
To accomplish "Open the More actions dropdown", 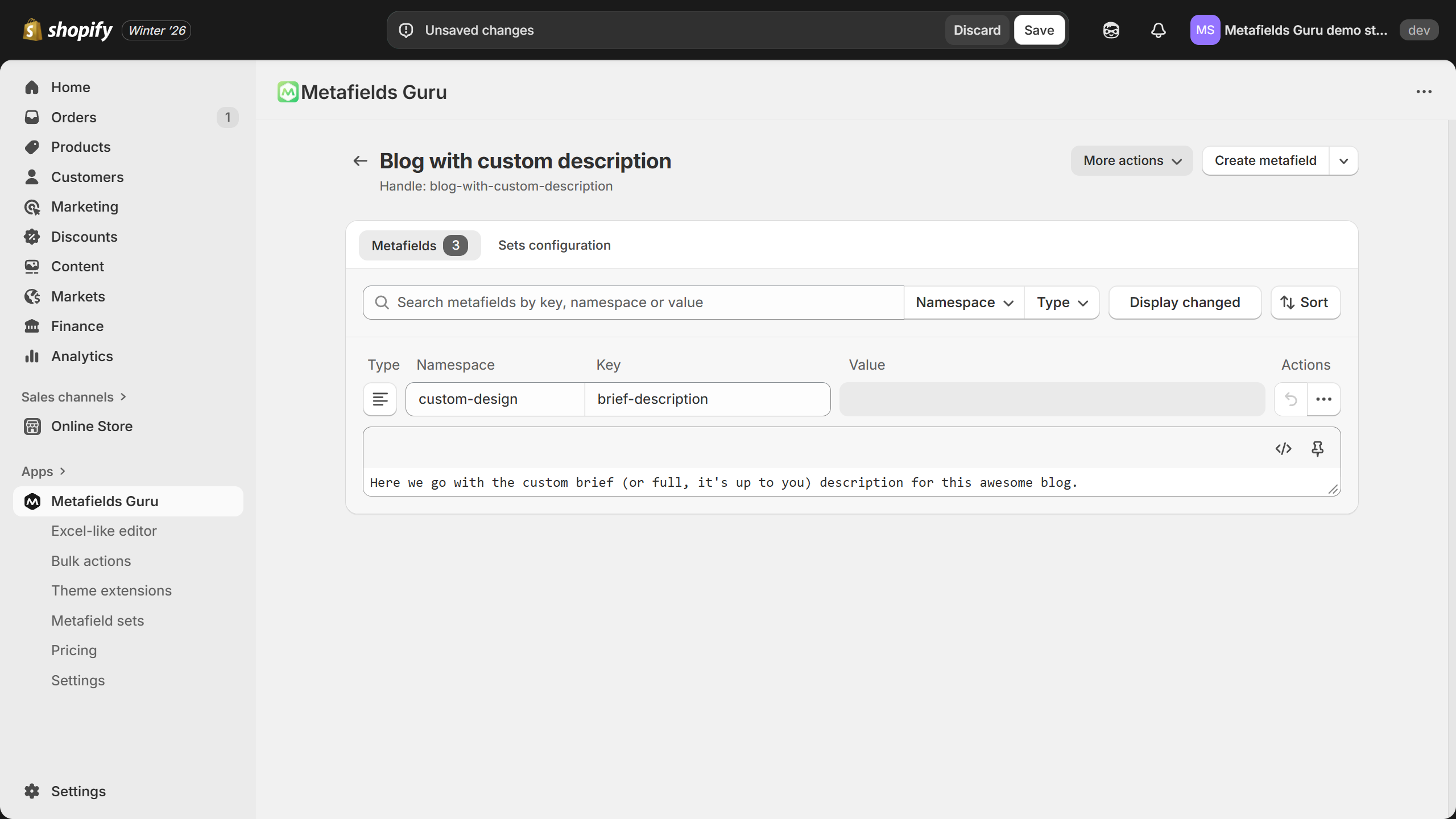I will click(x=1132, y=161).
